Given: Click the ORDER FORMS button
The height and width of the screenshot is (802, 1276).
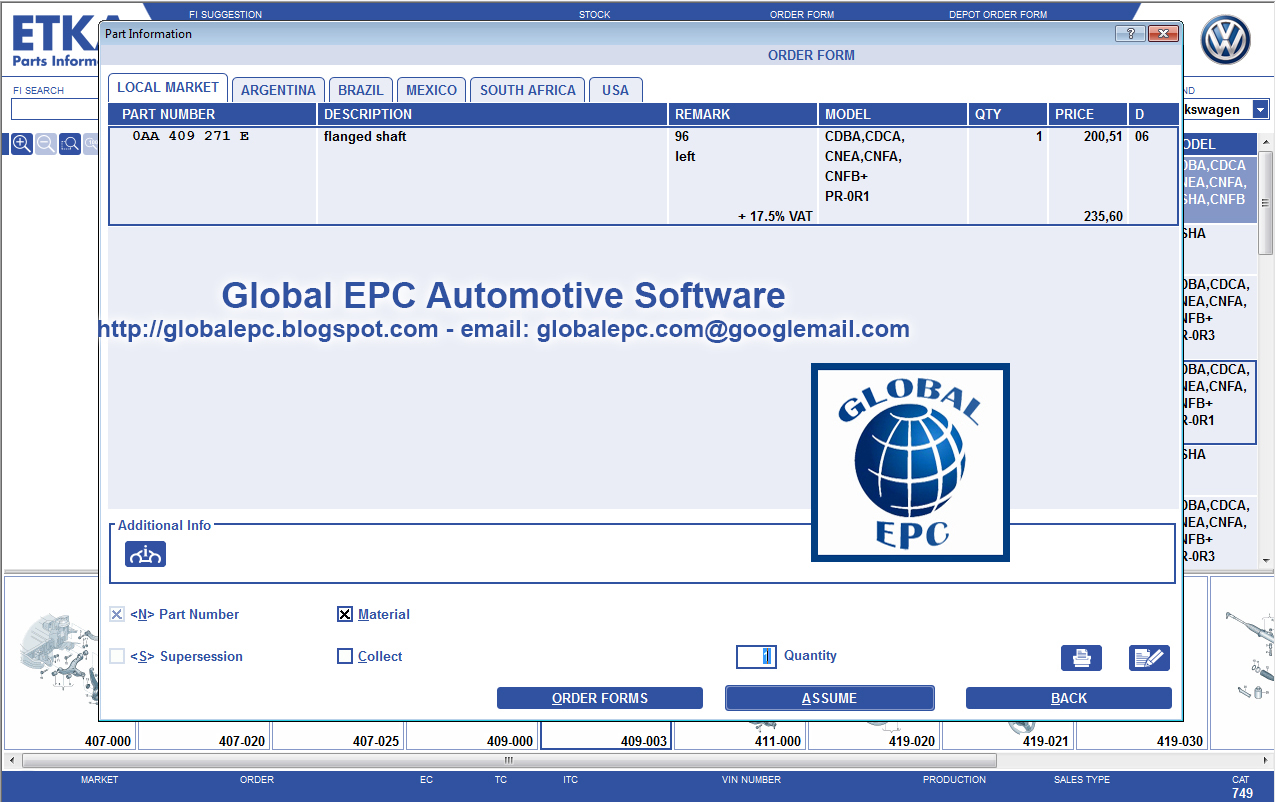Looking at the screenshot, I should point(600,698).
